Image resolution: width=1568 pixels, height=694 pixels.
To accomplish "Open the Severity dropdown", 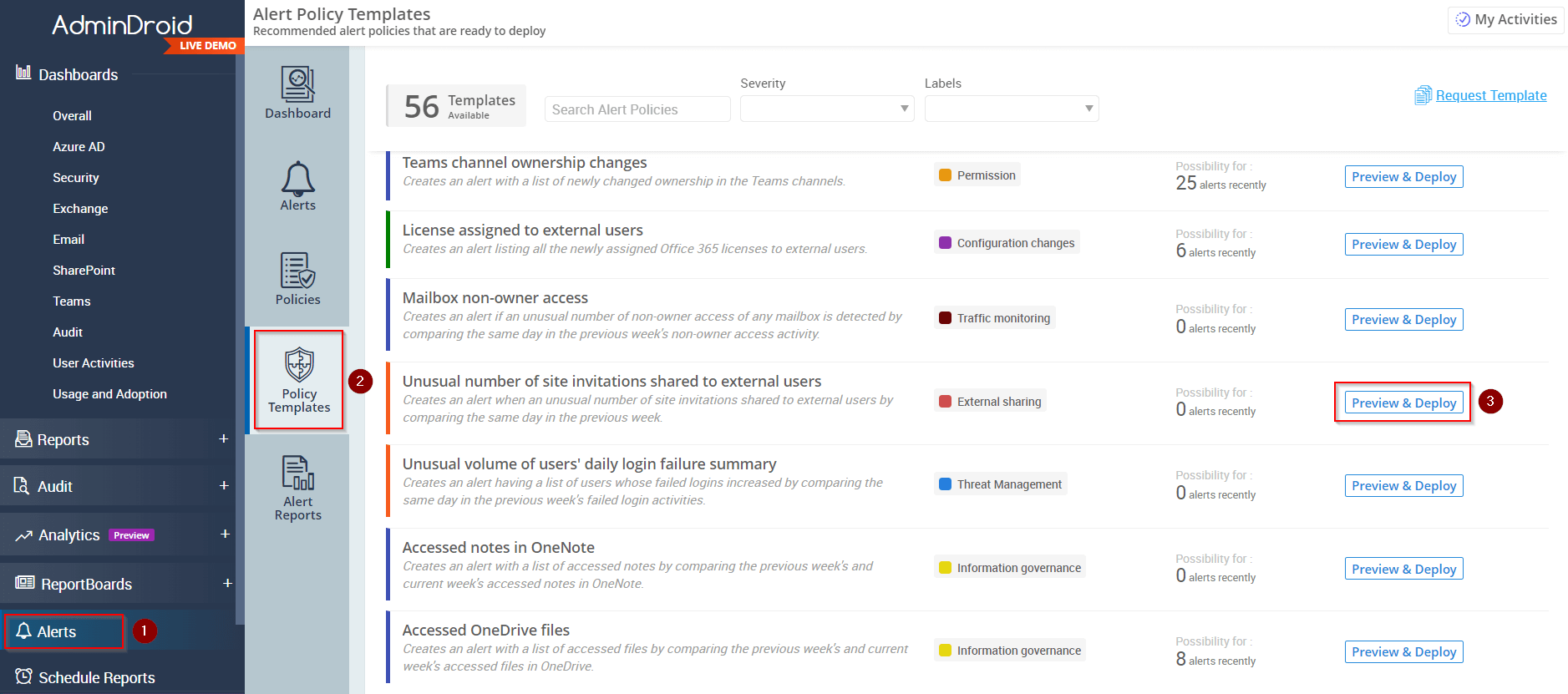I will 826,109.
